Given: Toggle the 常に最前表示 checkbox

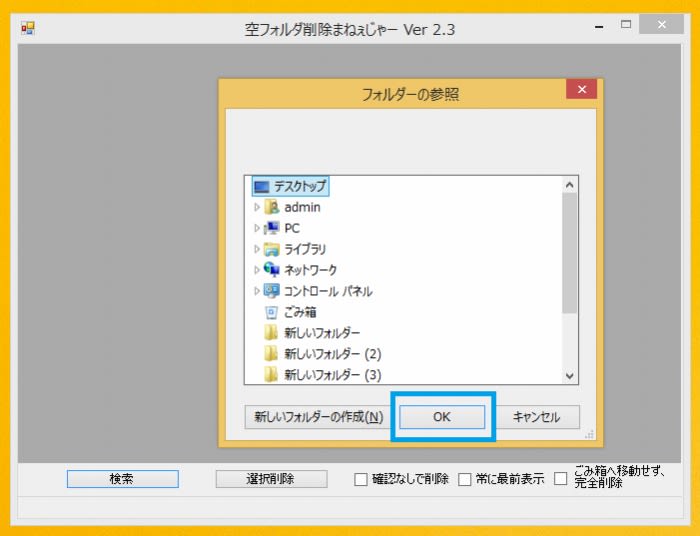Looking at the screenshot, I should [x=464, y=480].
